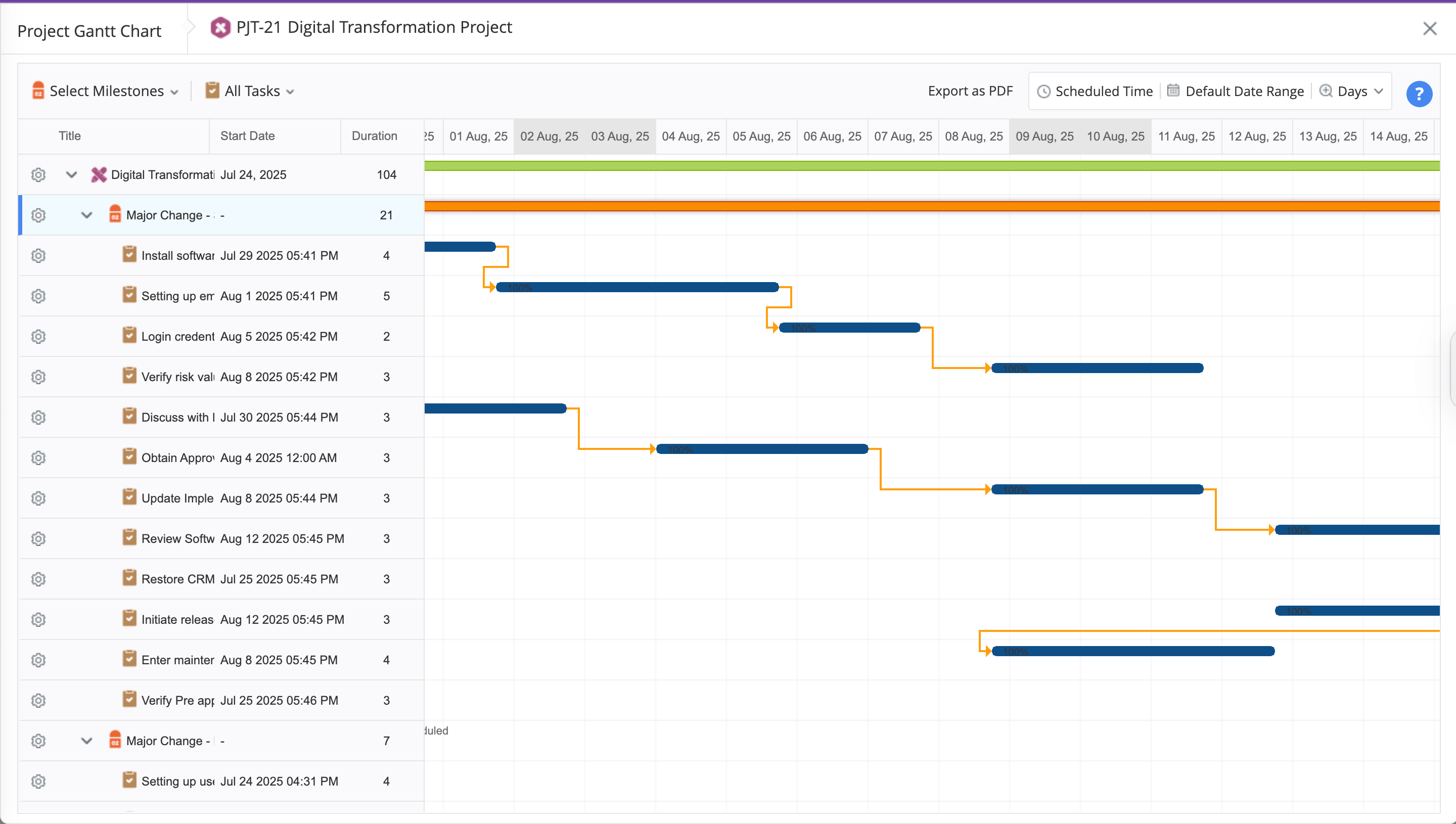1456x824 pixels.
Task: Click the calendar icon for Default Date Range
Action: coord(1173,91)
